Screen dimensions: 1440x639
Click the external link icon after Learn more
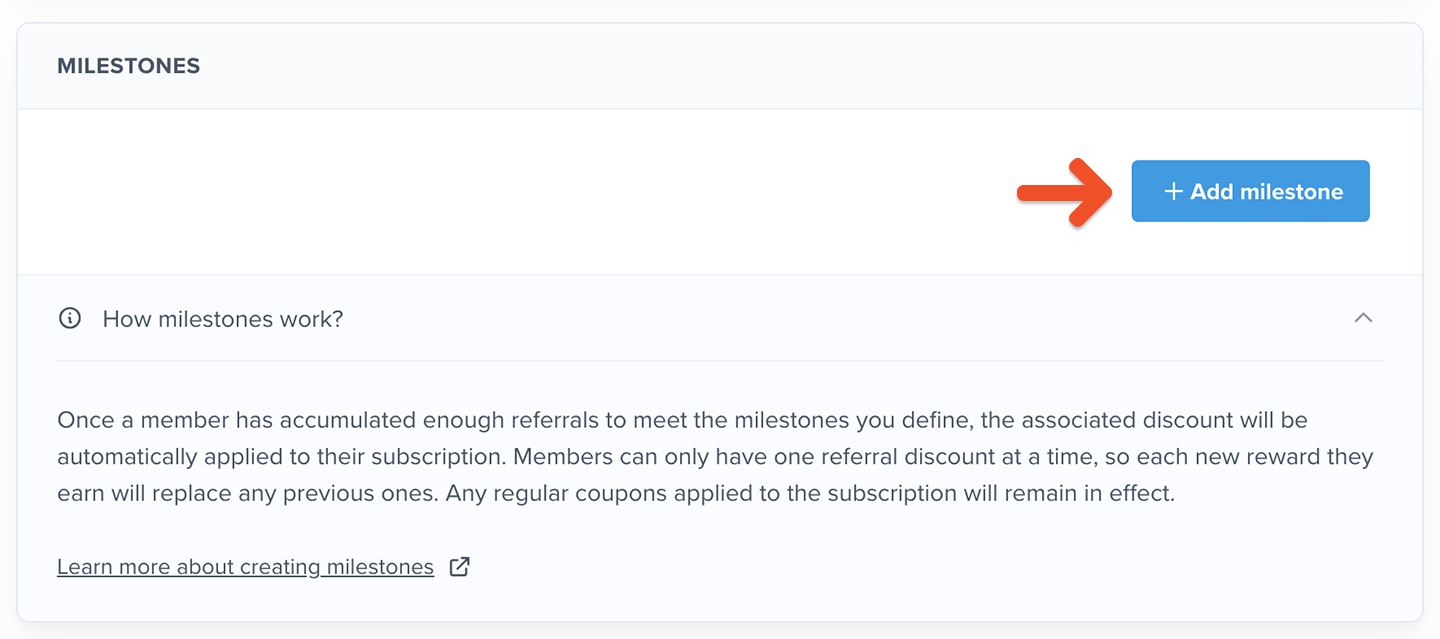459,567
